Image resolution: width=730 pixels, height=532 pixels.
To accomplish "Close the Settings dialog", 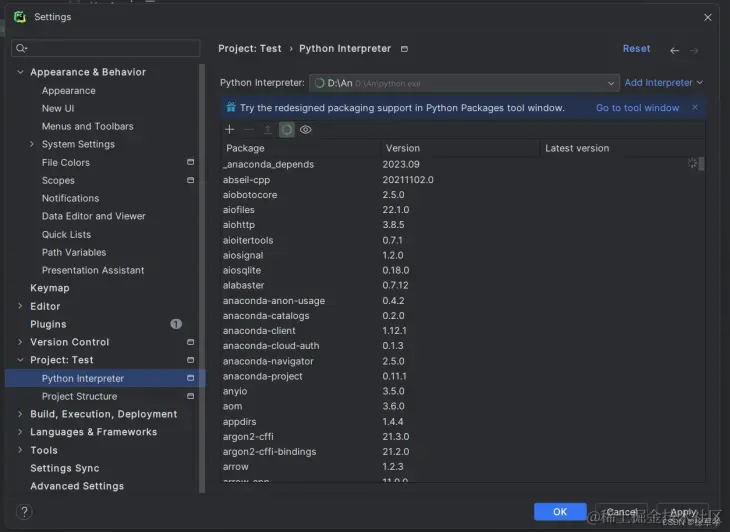I will coord(708,17).
